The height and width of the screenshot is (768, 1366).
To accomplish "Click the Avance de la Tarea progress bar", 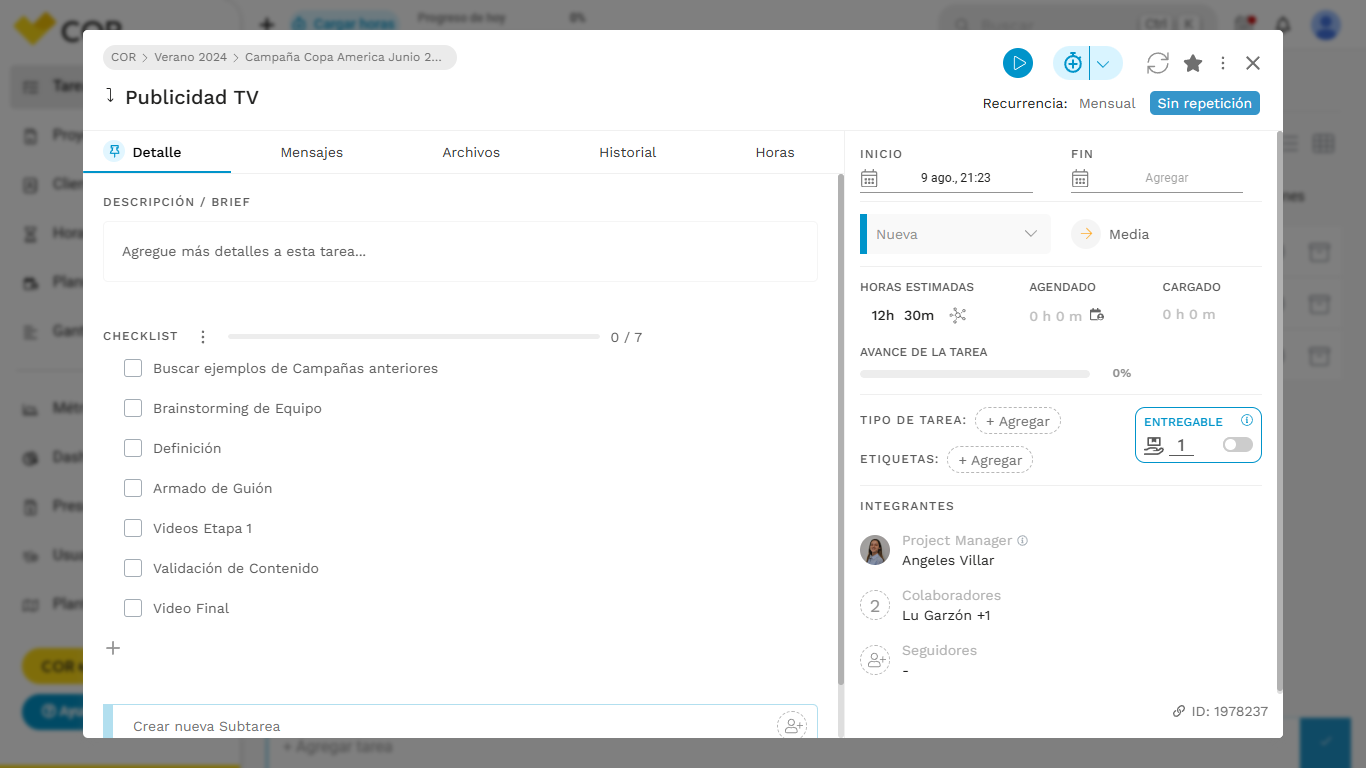I will pyautogui.click(x=975, y=374).
